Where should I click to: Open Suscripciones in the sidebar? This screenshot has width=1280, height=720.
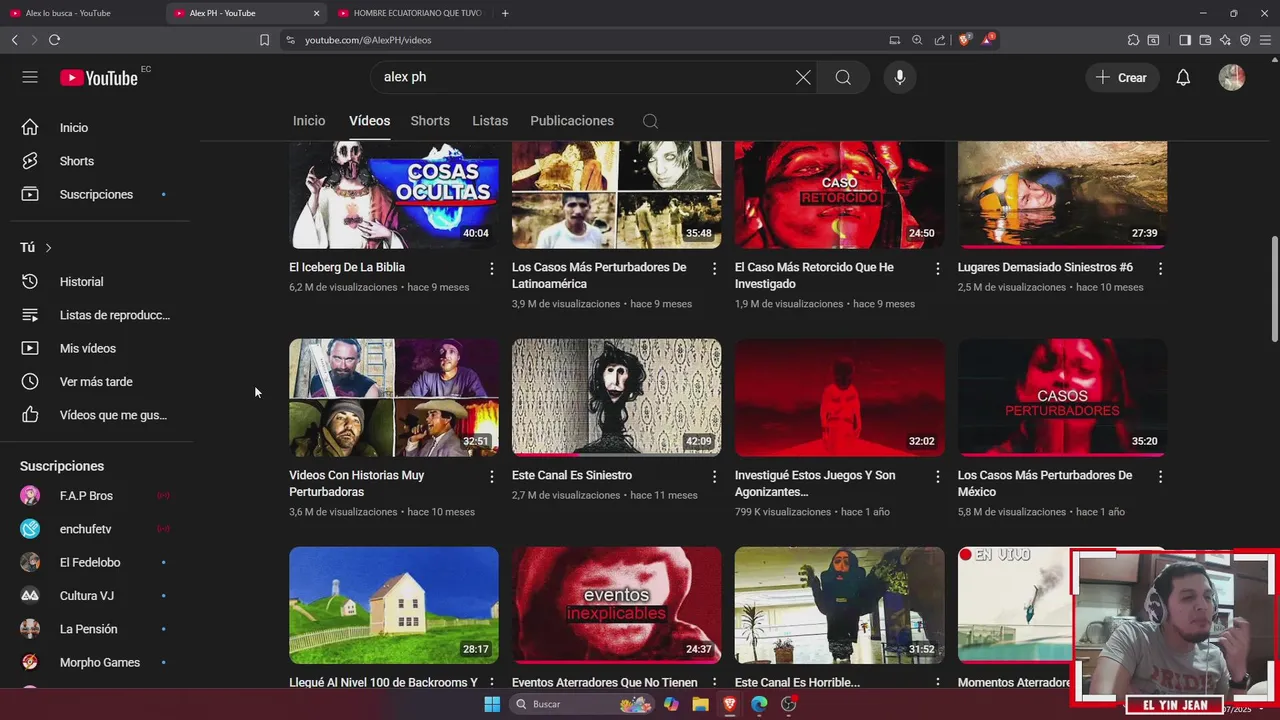tap(96, 194)
